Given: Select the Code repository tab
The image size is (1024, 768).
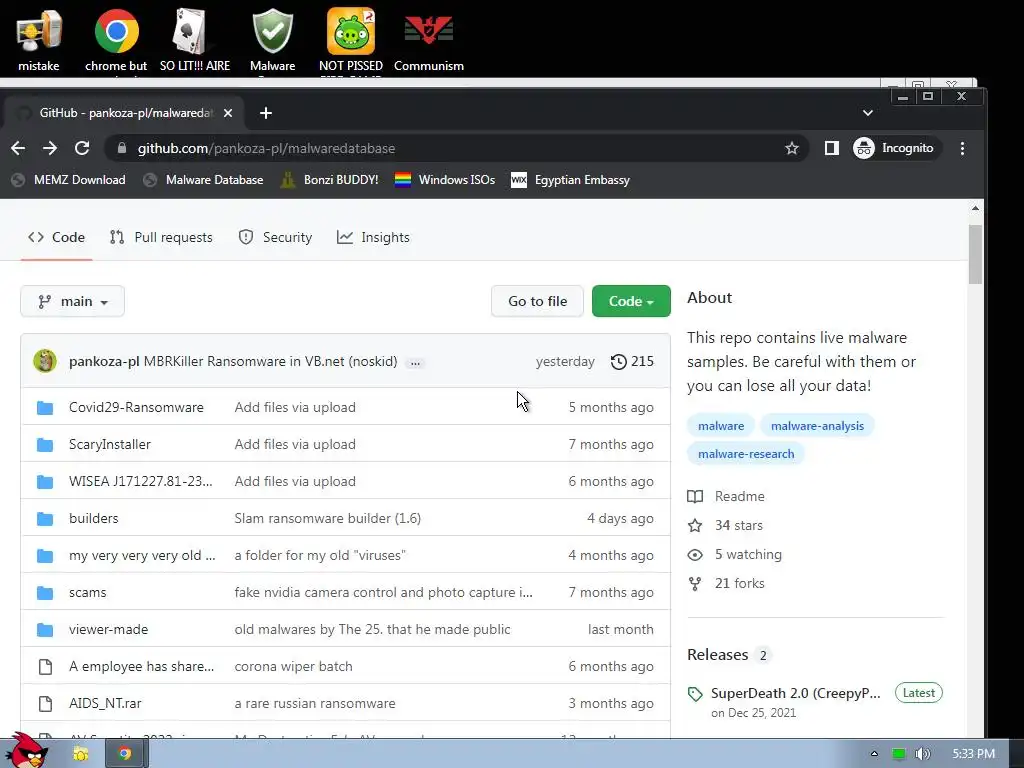Looking at the screenshot, I should [x=56, y=237].
